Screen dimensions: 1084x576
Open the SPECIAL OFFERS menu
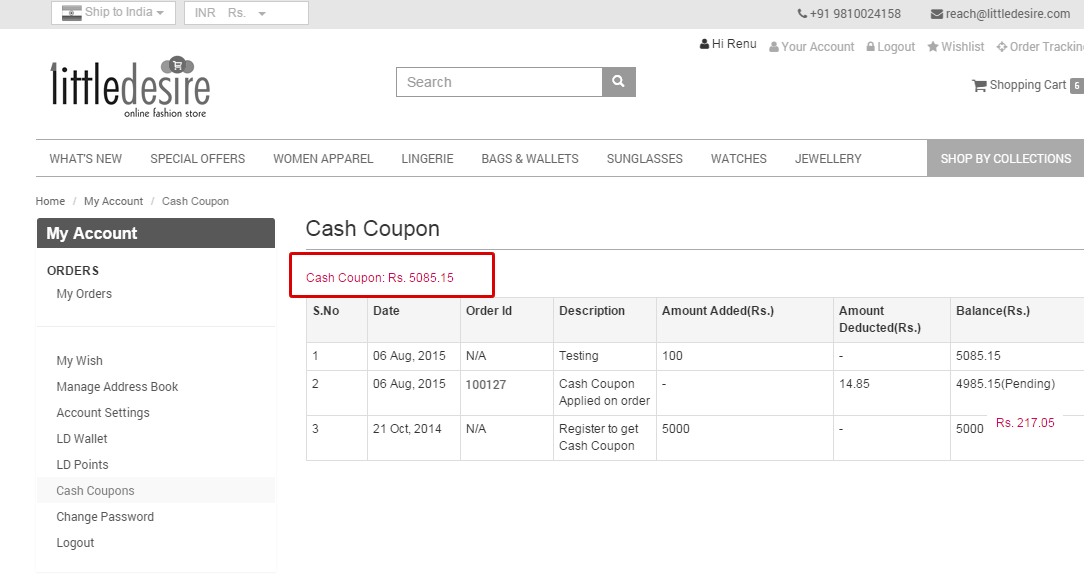click(198, 158)
